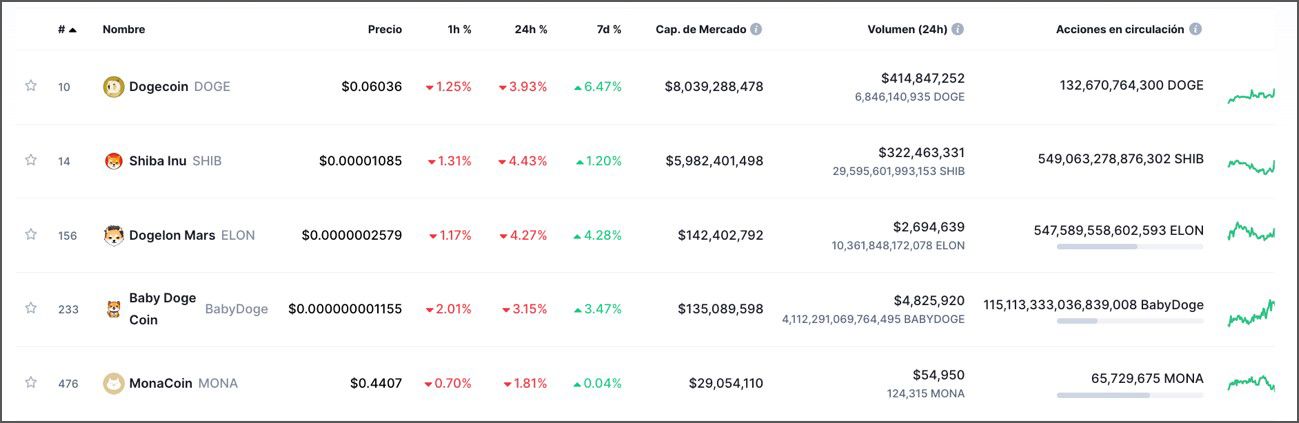1299x423 pixels.
Task: Click the MonaCoin logo icon
Action: coord(114,383)
